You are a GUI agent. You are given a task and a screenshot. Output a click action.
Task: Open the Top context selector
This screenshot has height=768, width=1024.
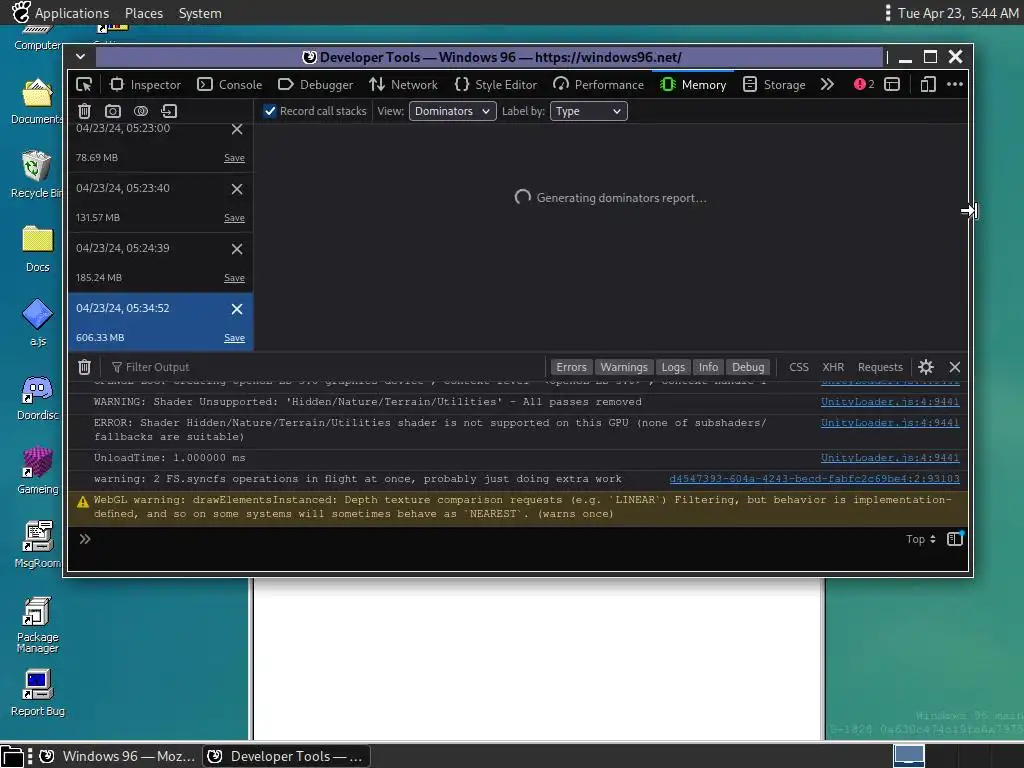coord(921,539)
